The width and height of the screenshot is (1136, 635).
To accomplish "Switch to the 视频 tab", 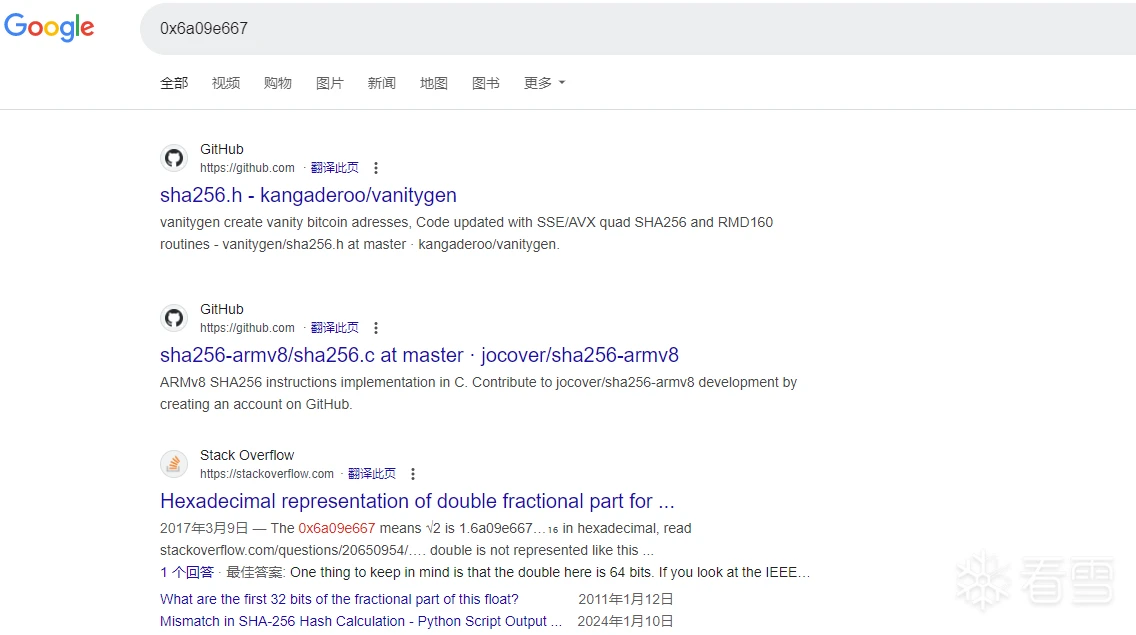I will pyautogui.click(x=226, y=83).
